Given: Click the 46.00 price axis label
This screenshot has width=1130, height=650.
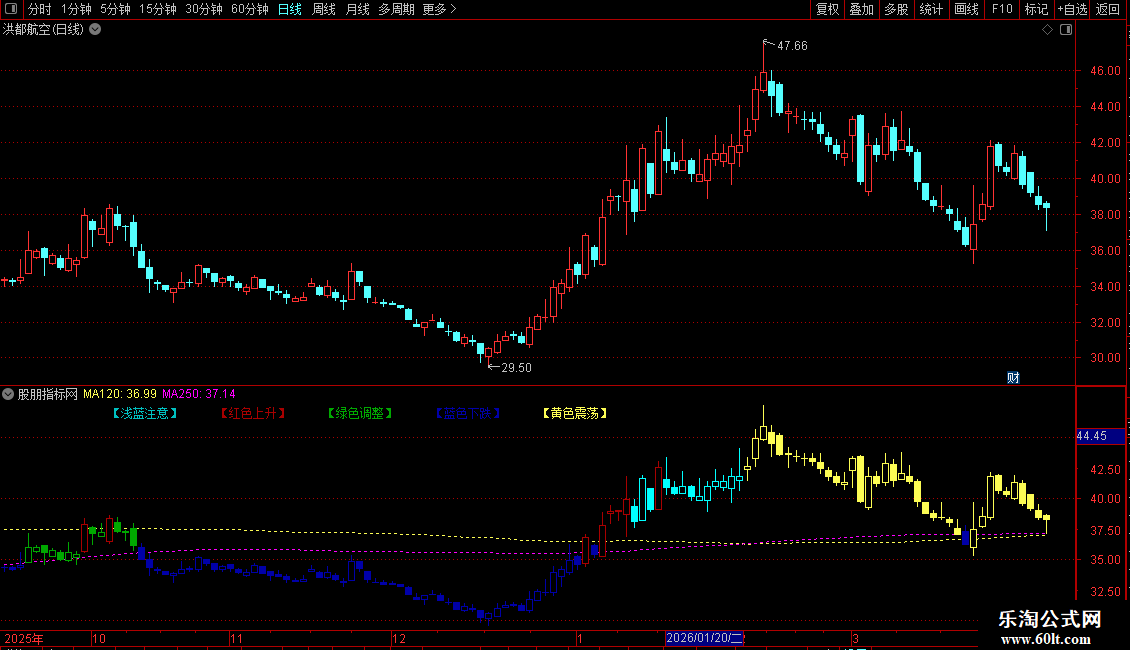Looking at the screenshot, I should pos(1105,71).
